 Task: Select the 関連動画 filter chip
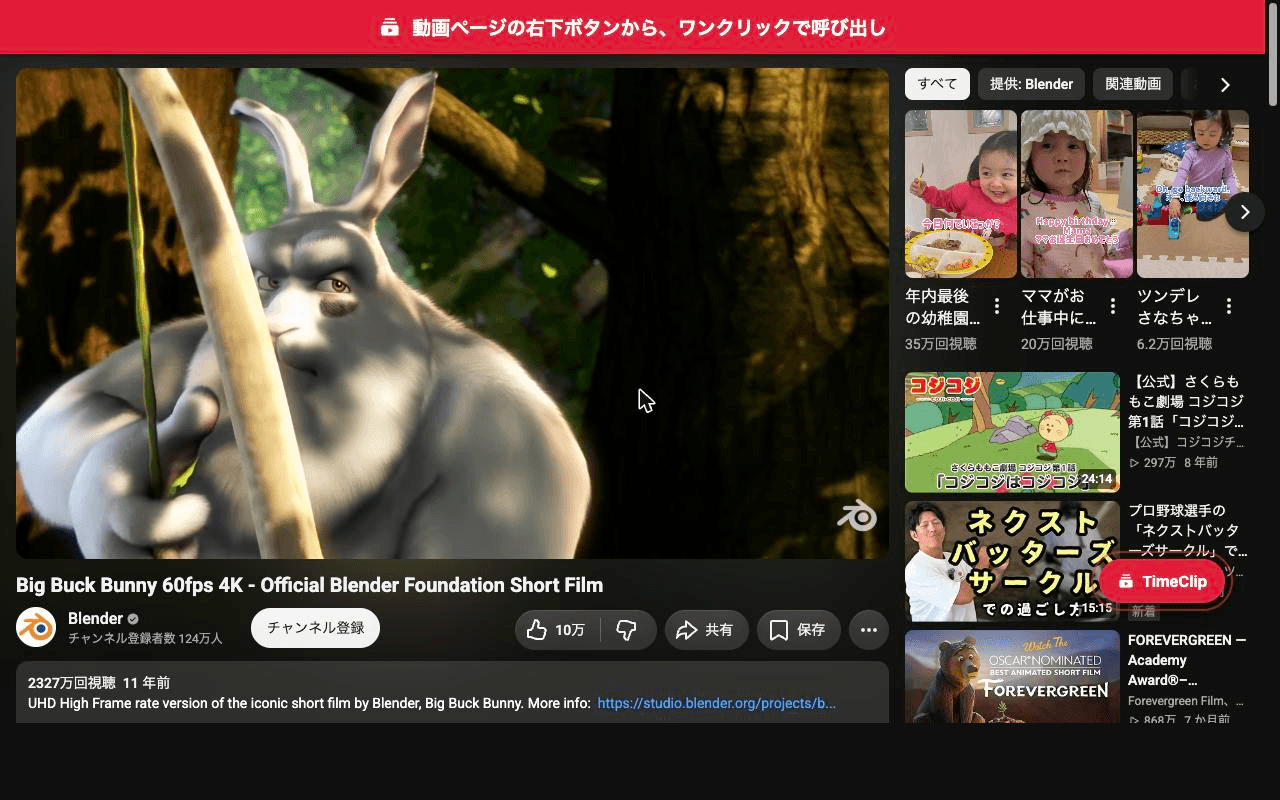click(1133, 84)
